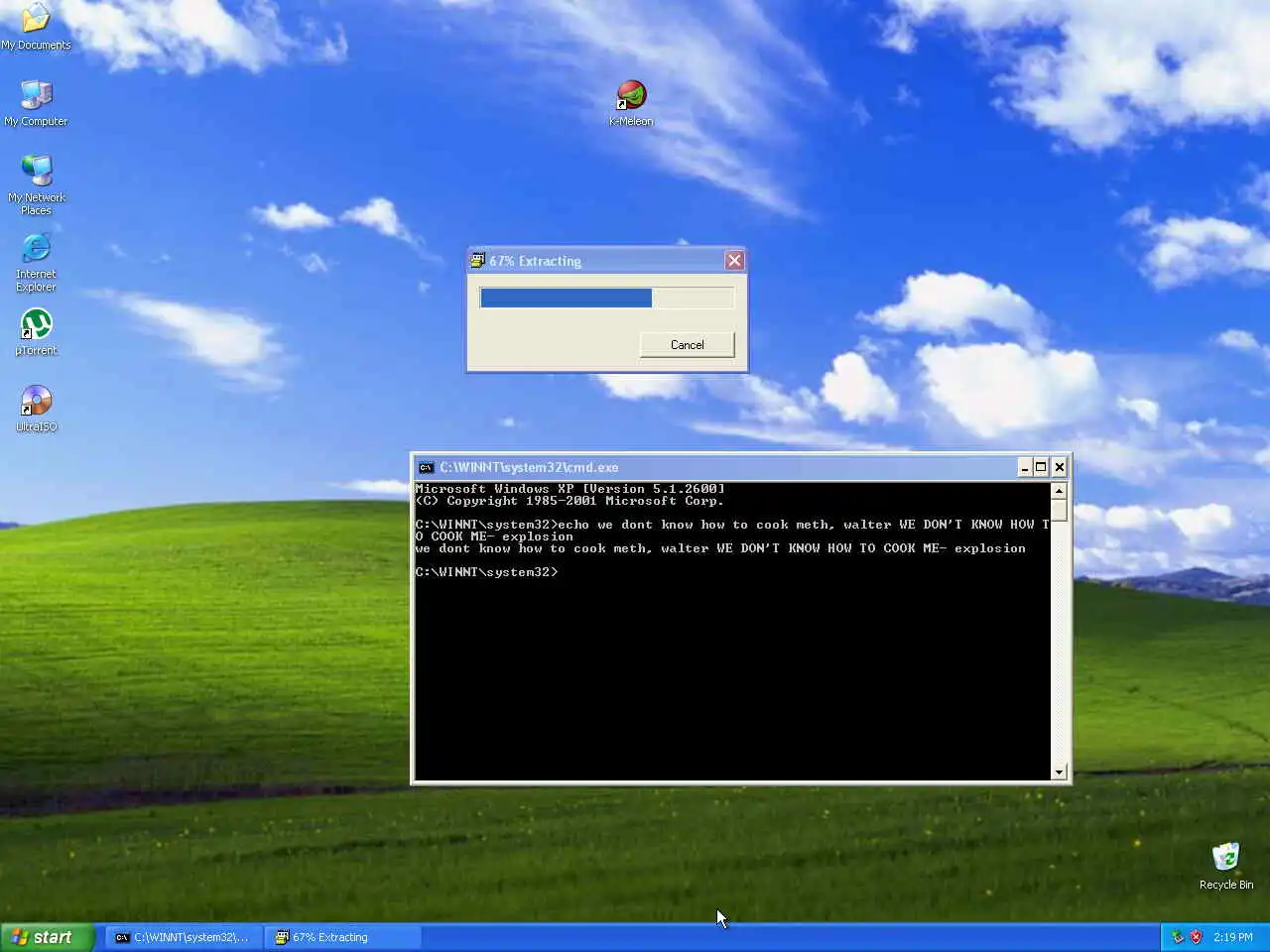Click the 67% Extracting title text

(535, 261)
